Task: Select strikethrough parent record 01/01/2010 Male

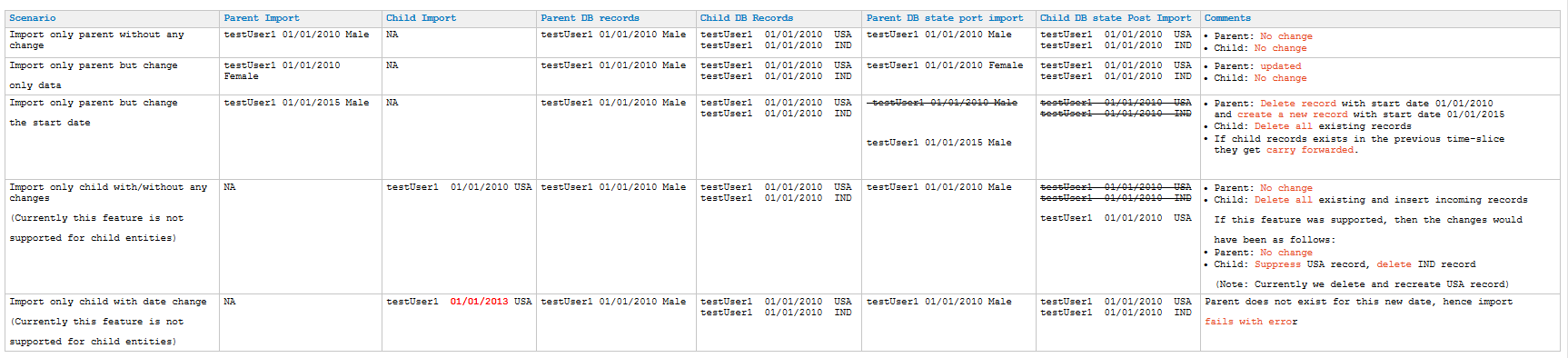Action: click(x=944, y=103)
